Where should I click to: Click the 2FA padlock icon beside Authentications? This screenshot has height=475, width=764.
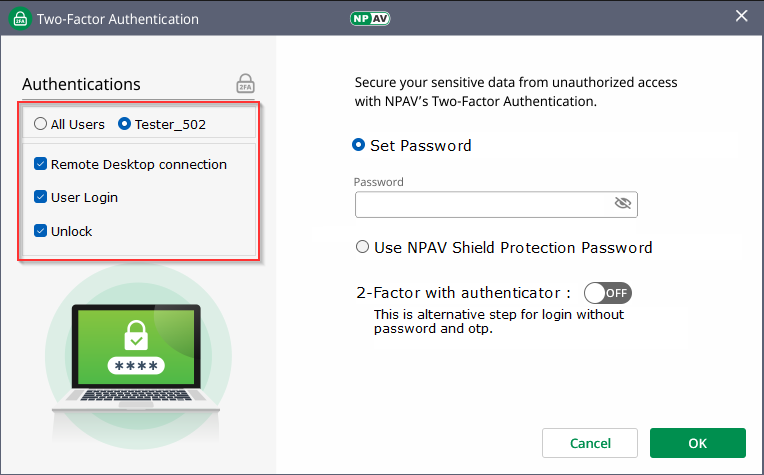coord(245,83)
